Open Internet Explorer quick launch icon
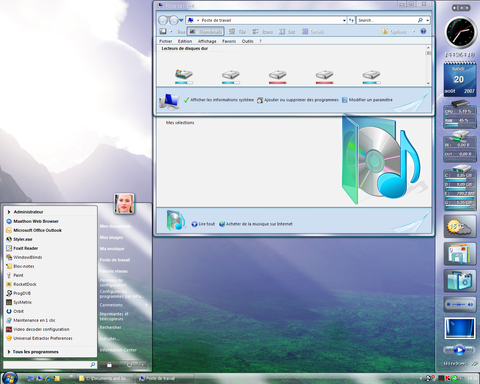The image size is (480, 384). point(48,378)
